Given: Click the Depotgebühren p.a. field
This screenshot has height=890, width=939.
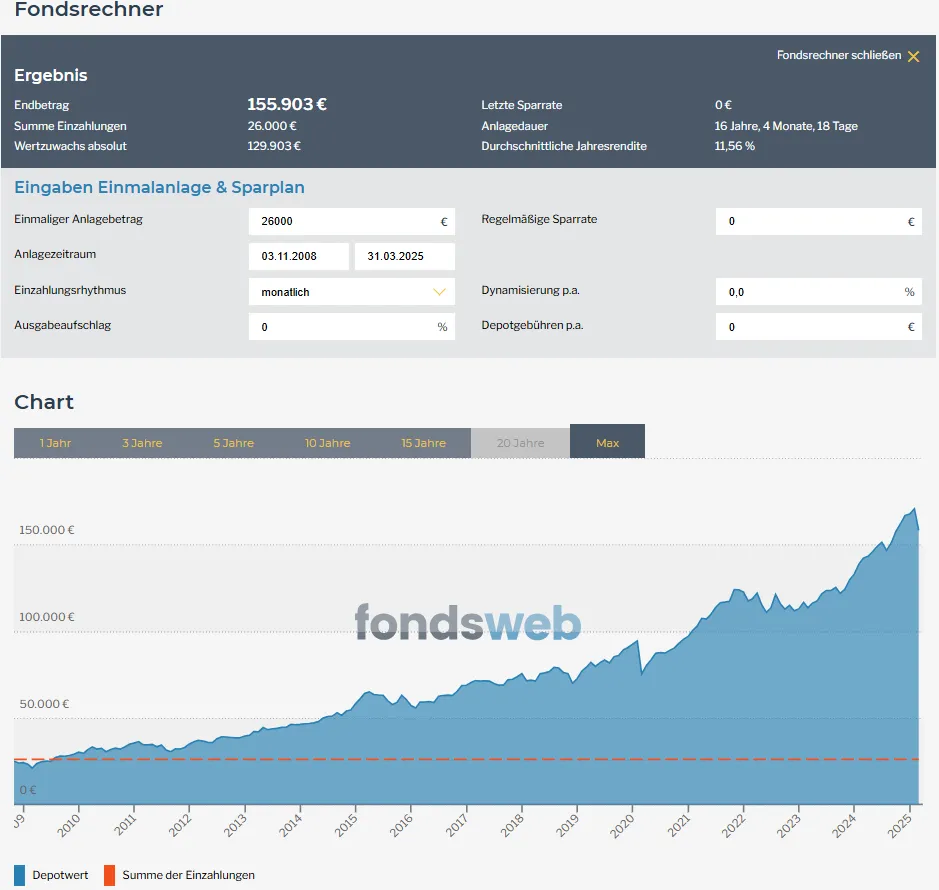Looking at the screenshot, I should (808, 327).
